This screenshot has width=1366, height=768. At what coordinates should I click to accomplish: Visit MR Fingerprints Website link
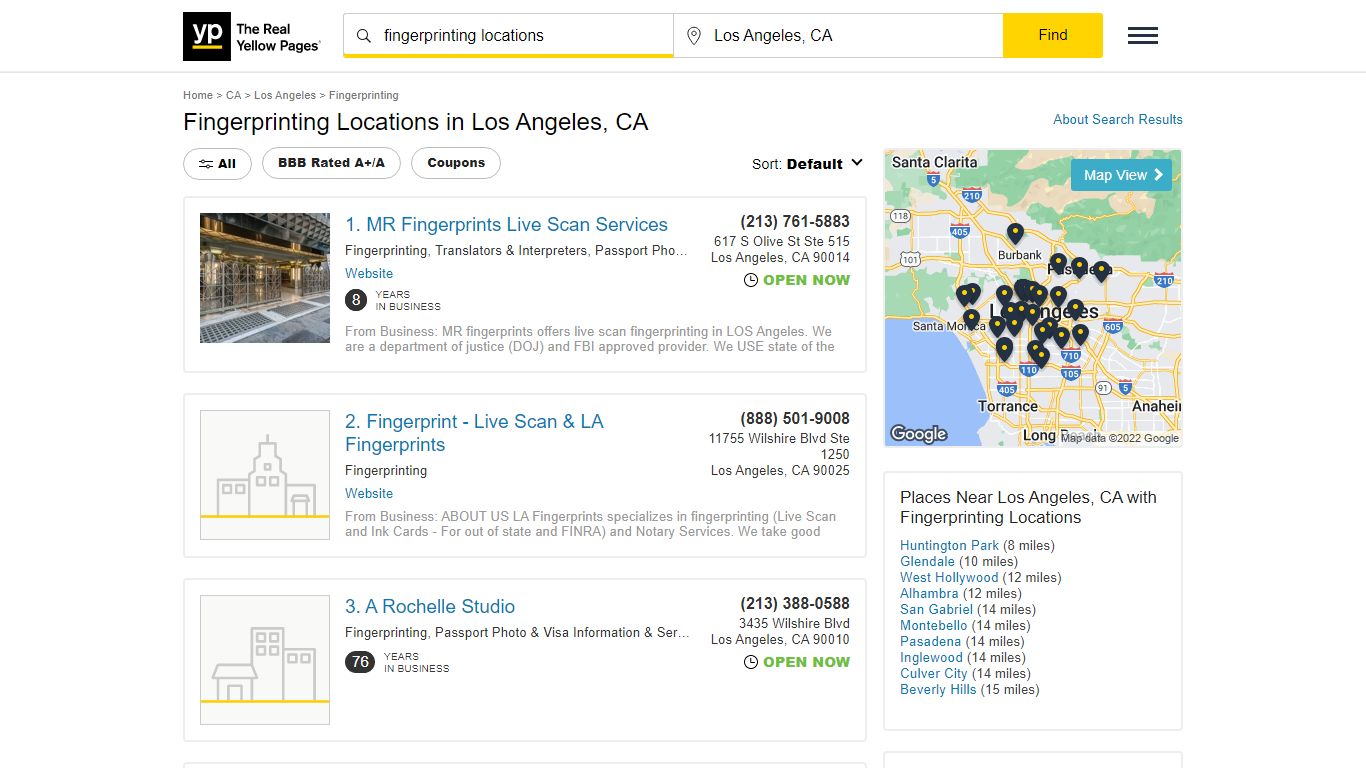[369, 273]
